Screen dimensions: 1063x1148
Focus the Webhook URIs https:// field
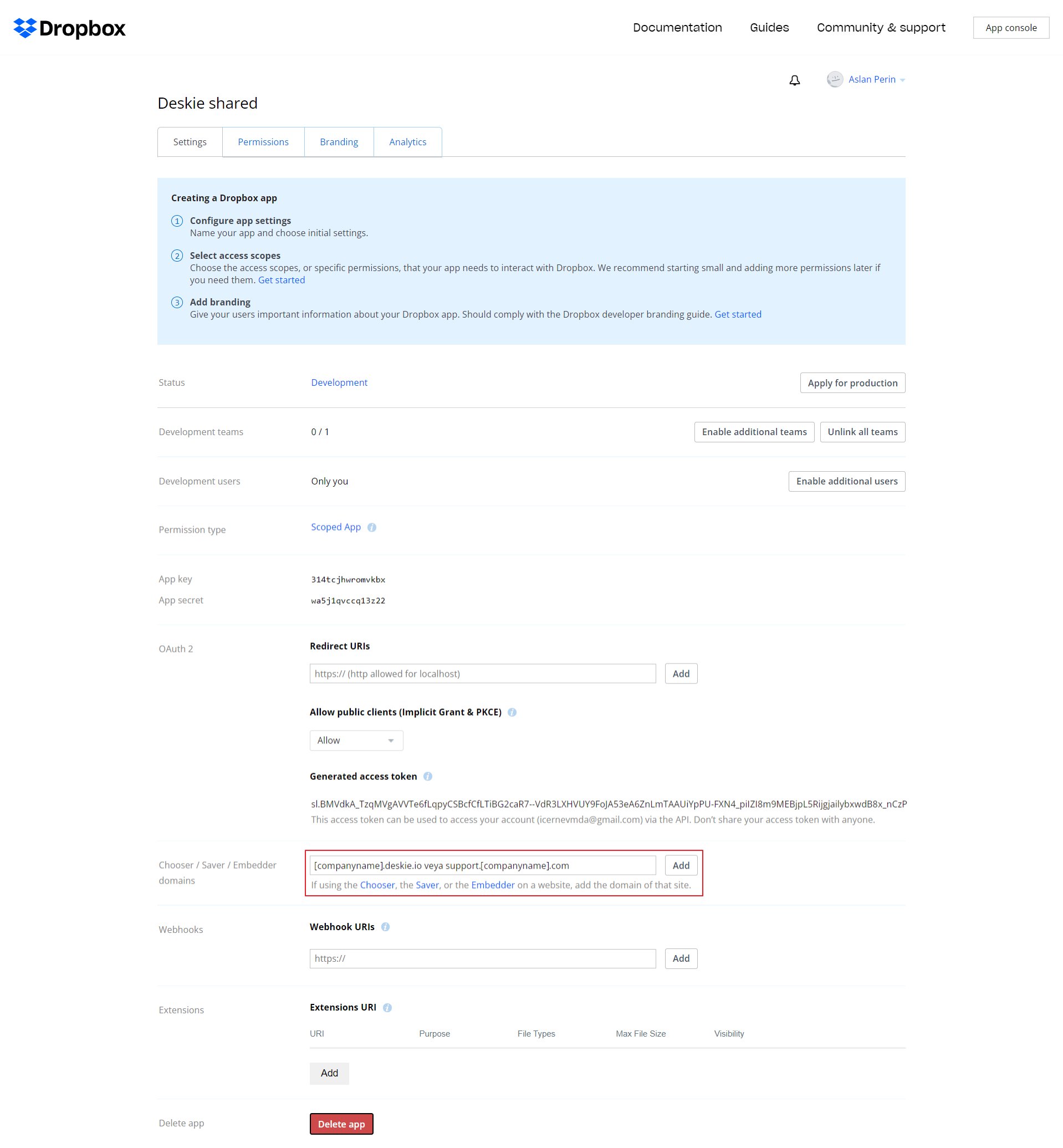[483, 958]
